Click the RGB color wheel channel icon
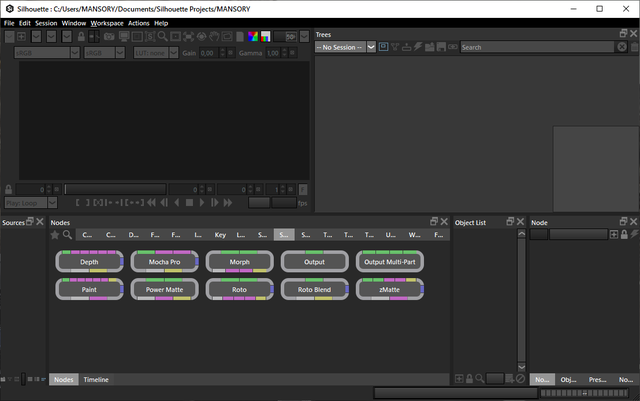 [x=253, y=36]
